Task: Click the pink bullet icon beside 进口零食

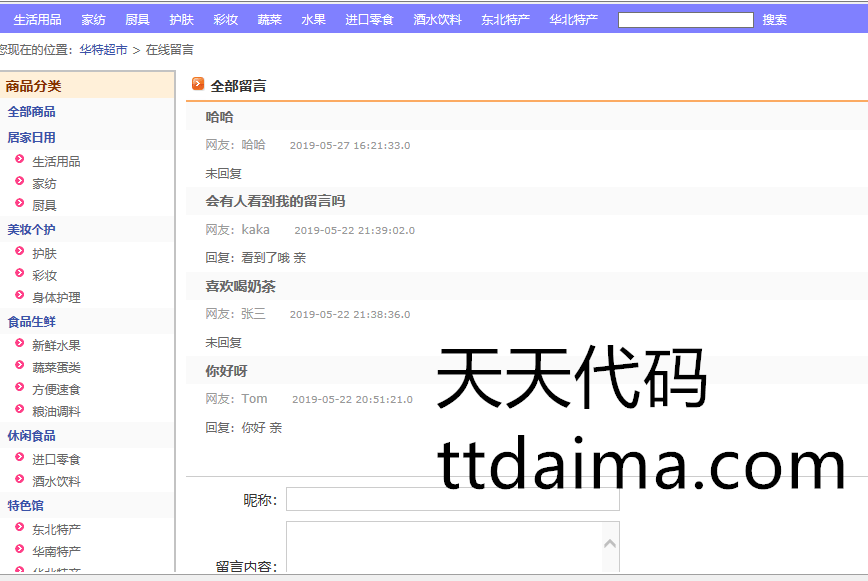Action: (x=19, y=458)
